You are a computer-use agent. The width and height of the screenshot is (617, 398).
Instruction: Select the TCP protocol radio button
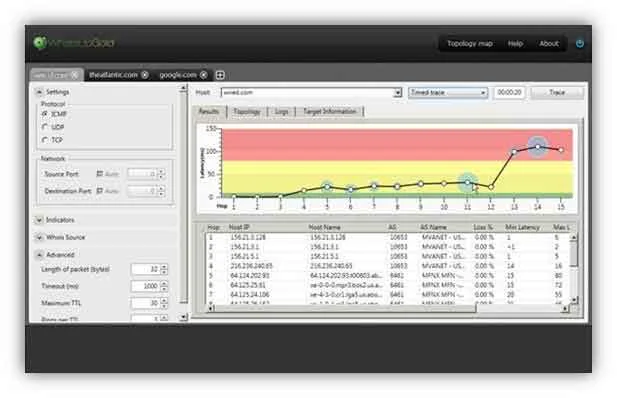pyautogui.click(x=44, y=140)
